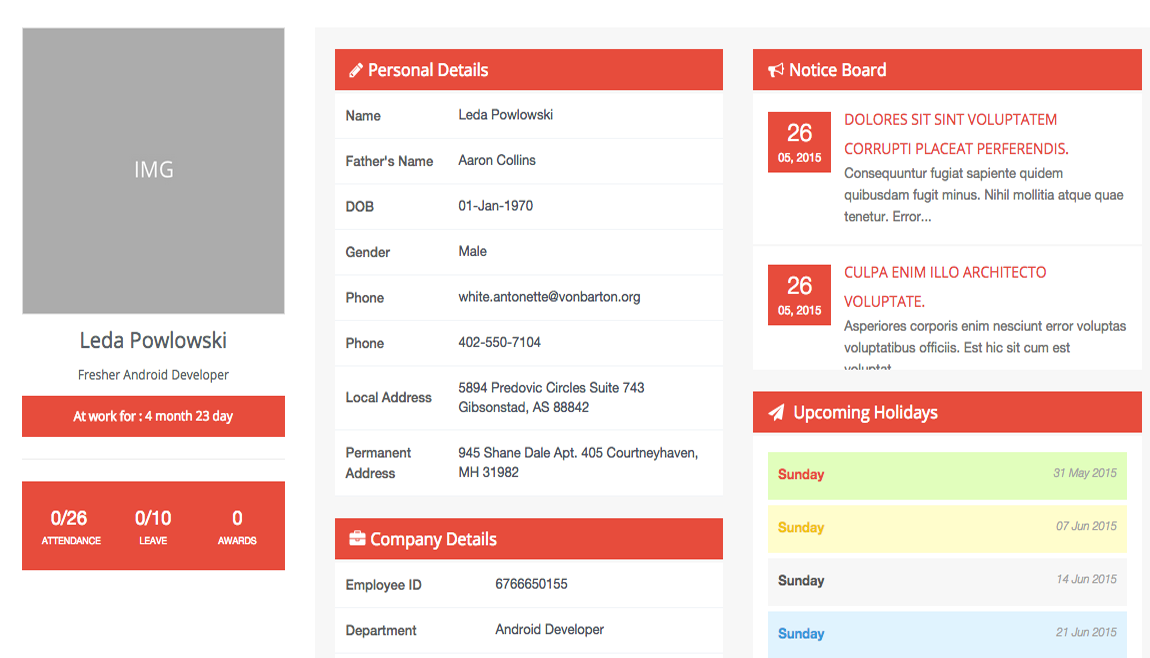This screenshot has width=1150, height=658.
Task: Select the blue 21 Jun 2015 holiday
Action: coord(946,633)
